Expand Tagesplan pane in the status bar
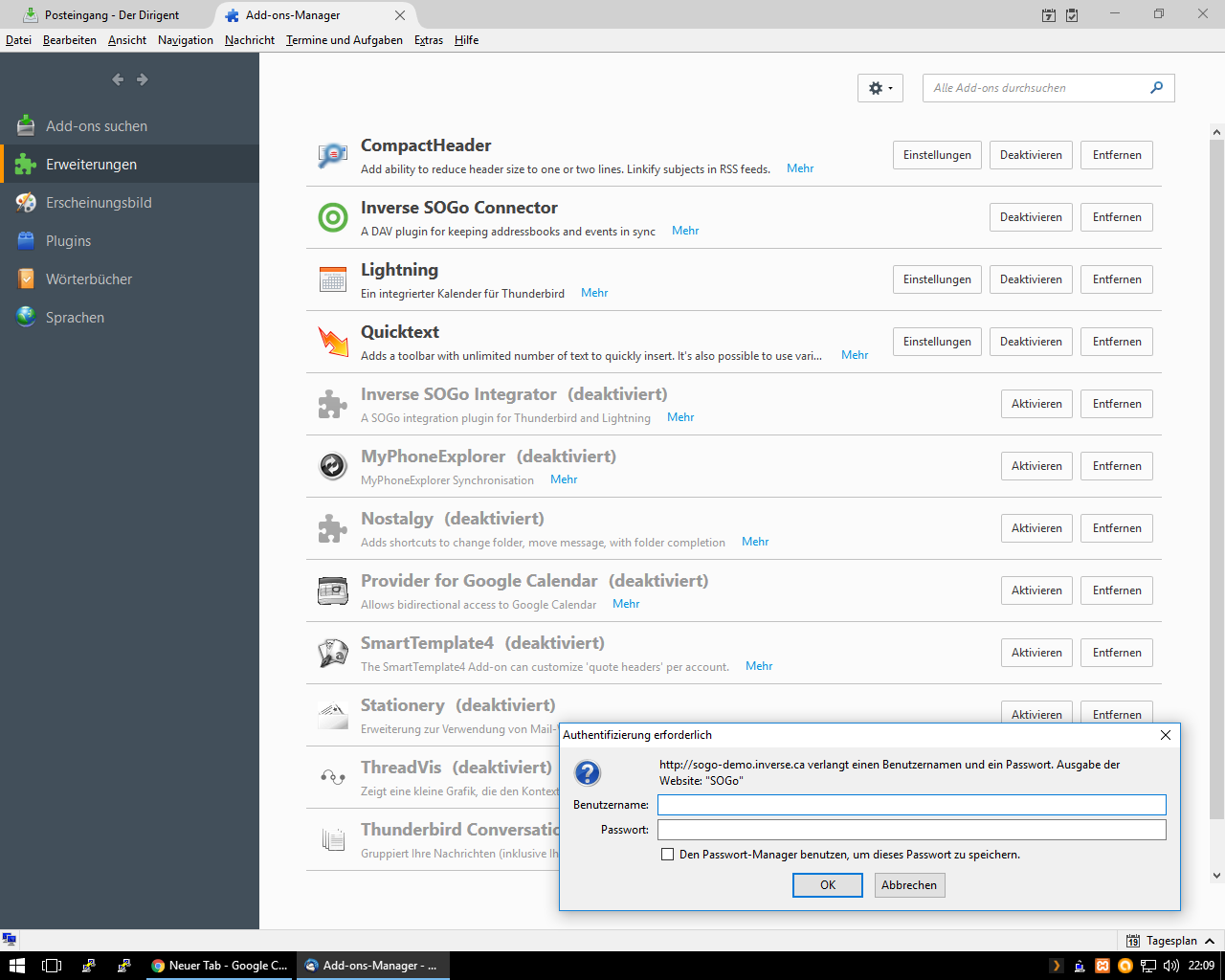 [x=1210, y=941]
